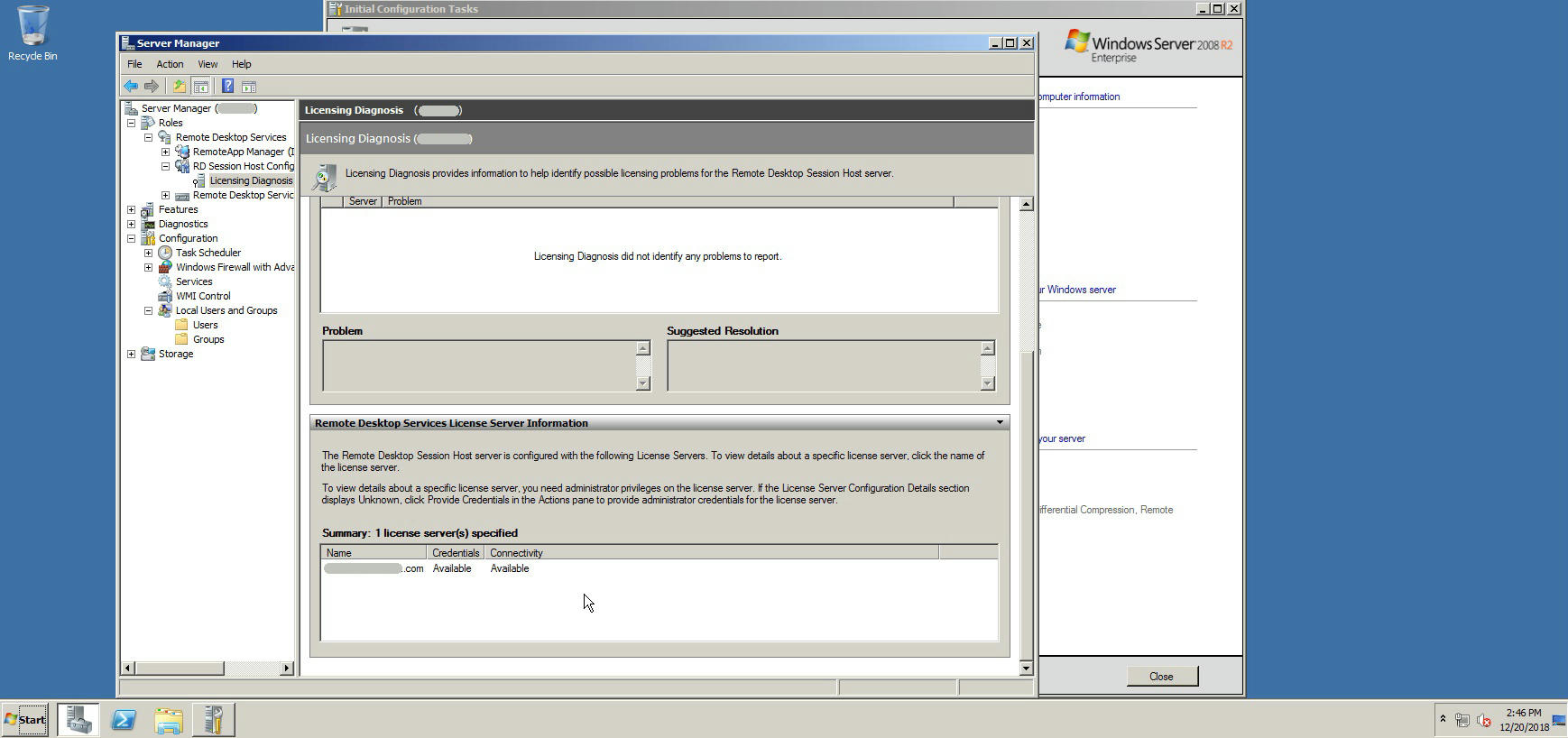Open the Action menu
1568x738 pixels.
(170, 64)
